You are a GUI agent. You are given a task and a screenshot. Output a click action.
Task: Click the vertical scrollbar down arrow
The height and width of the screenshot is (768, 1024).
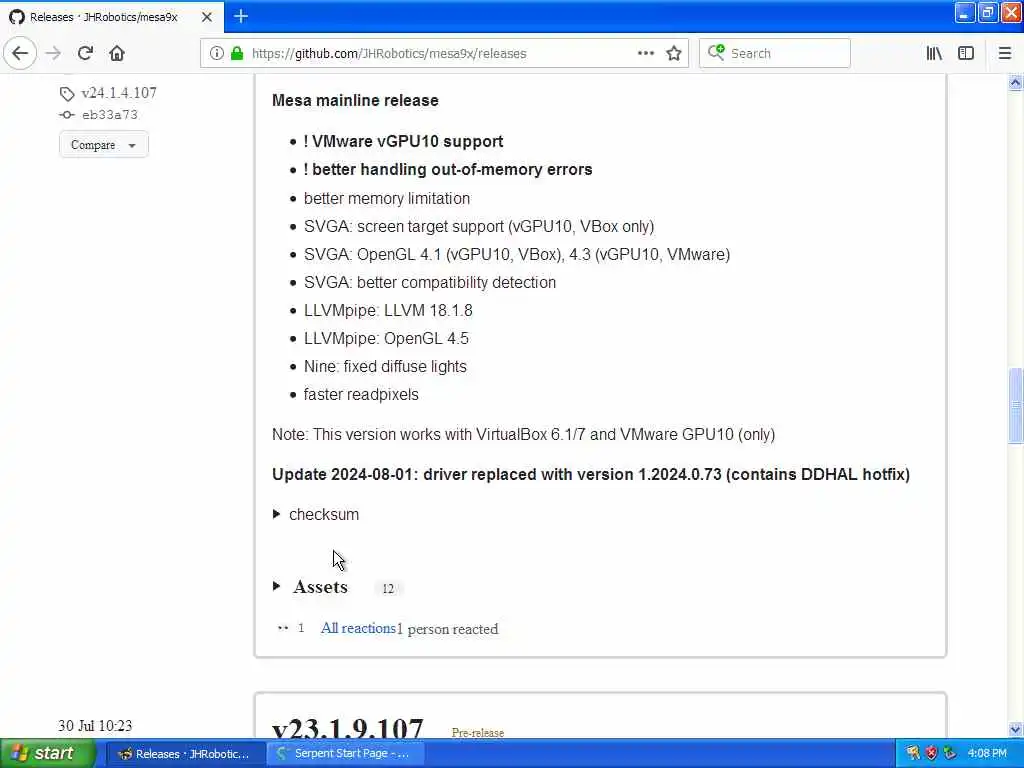click(x=1015, y=730)
